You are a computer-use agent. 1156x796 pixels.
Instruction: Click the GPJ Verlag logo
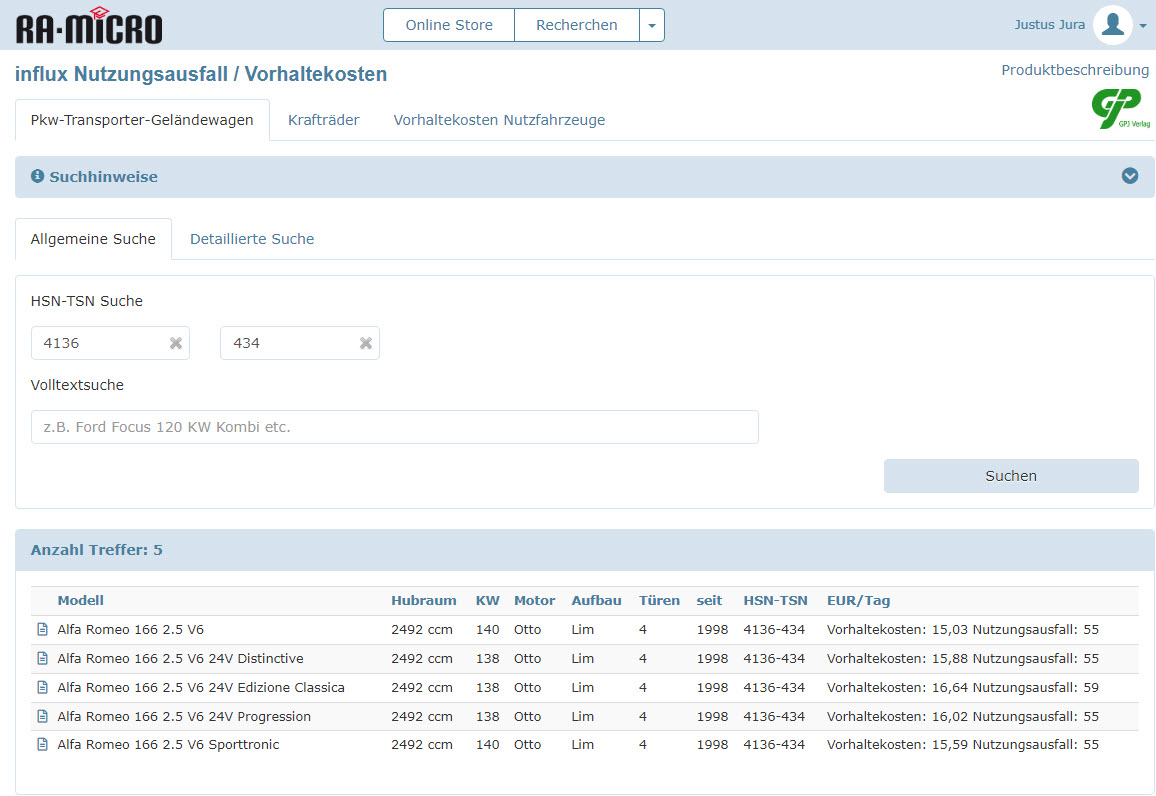pyautogui.click(x=1121, y=108)
